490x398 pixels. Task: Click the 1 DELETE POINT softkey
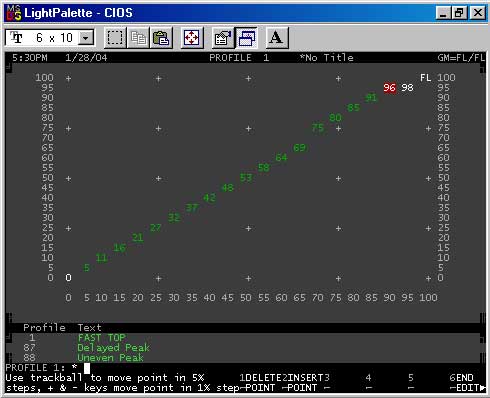click(x=261, y=383)
